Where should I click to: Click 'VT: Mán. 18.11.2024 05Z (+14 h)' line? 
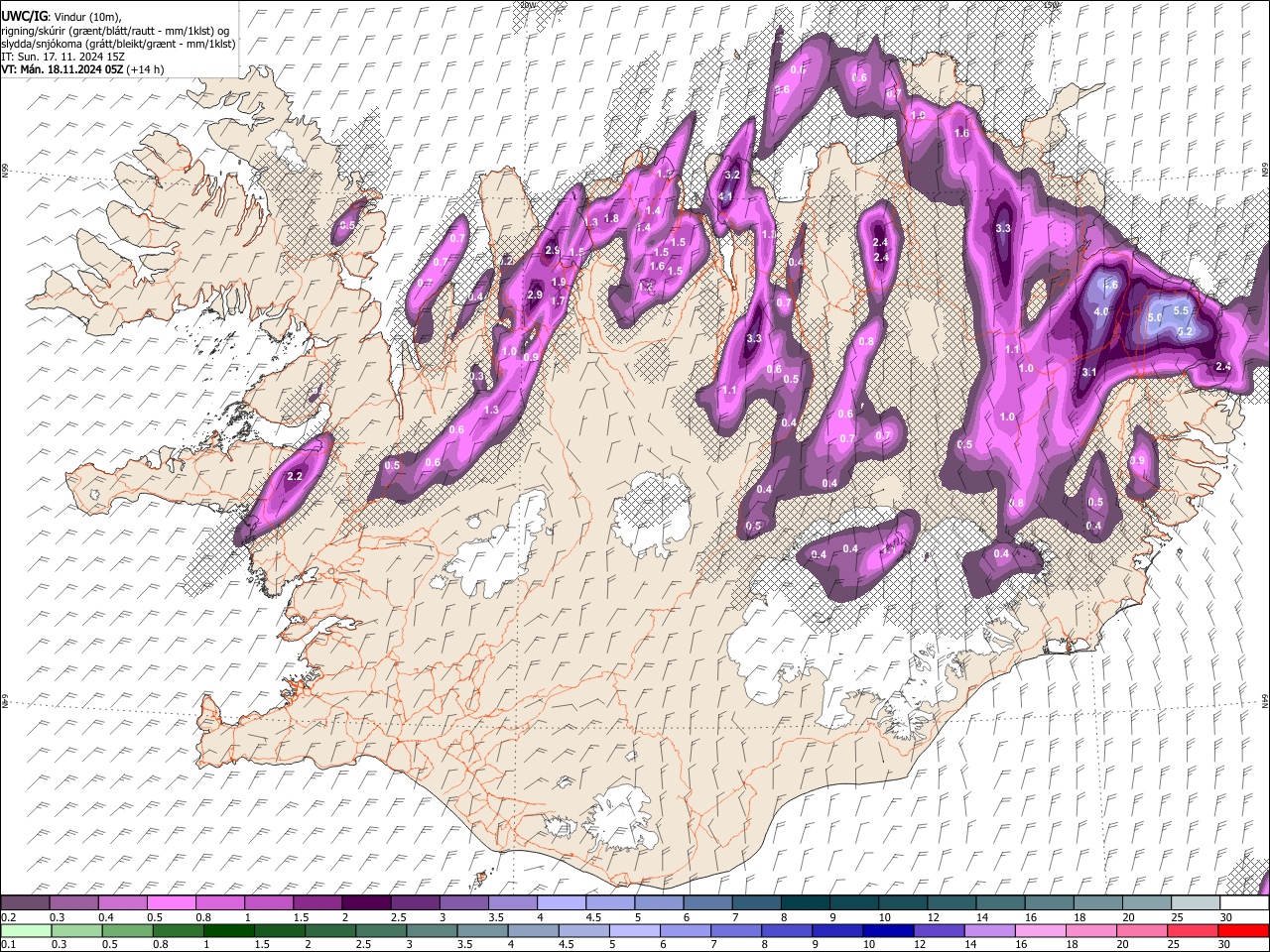pyautogui.click(x=82, y=69)
